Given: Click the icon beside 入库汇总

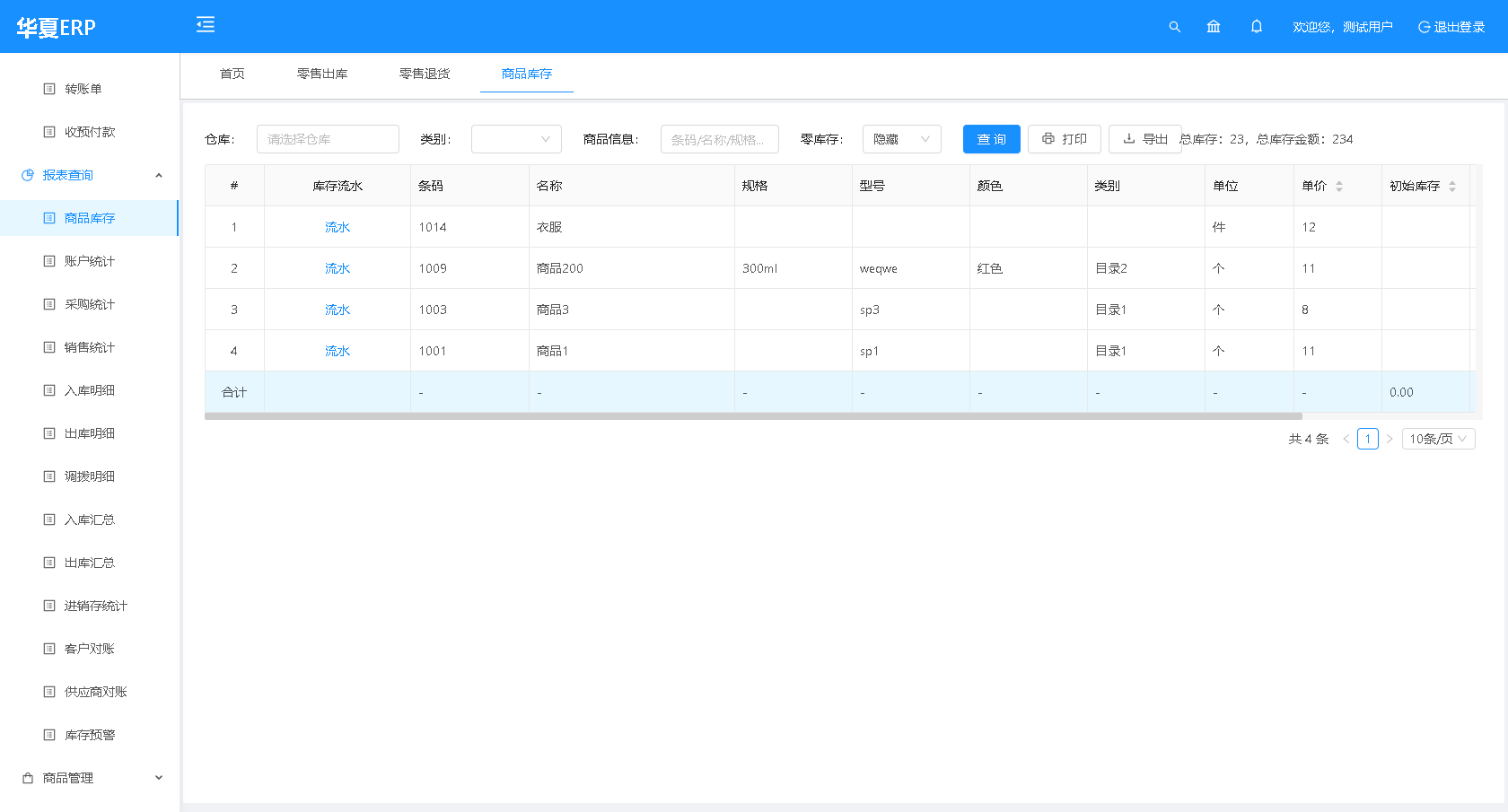Looking at the screenshot, I should click(x=49, y=520).
